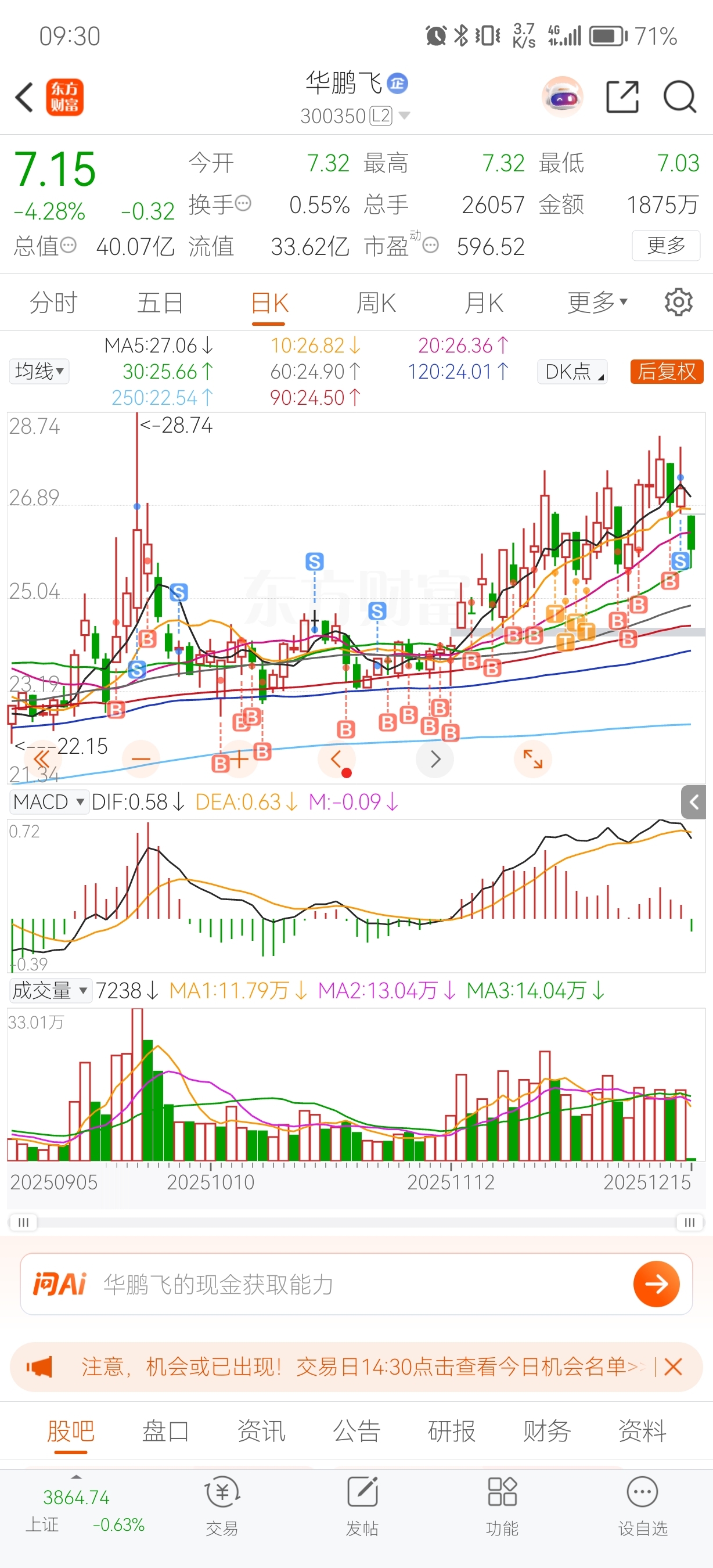Slide the left timeline range handle

click(x=23, y=1222)
